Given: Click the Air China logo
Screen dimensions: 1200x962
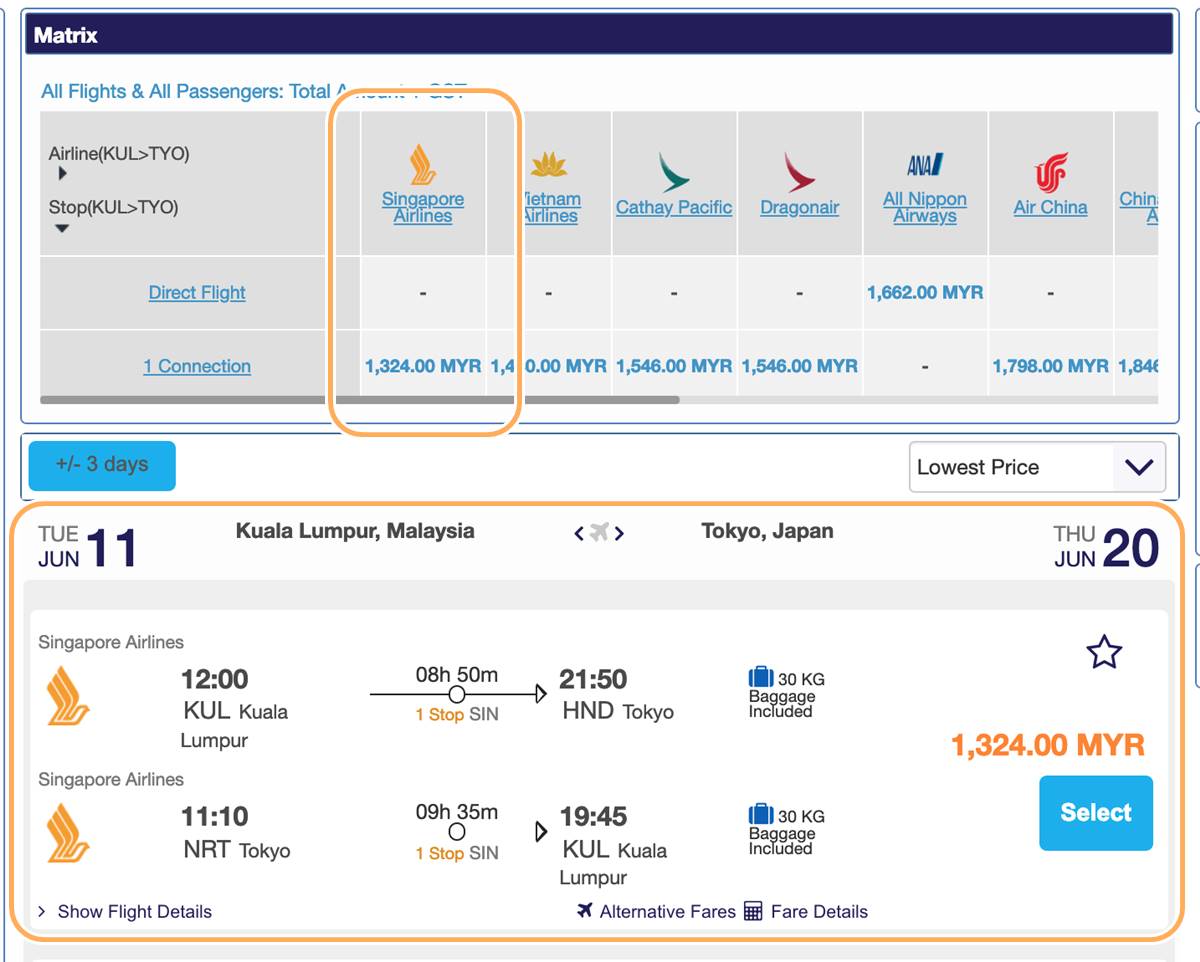Looking at the screenshot, I should click(x=1050, y=172).
